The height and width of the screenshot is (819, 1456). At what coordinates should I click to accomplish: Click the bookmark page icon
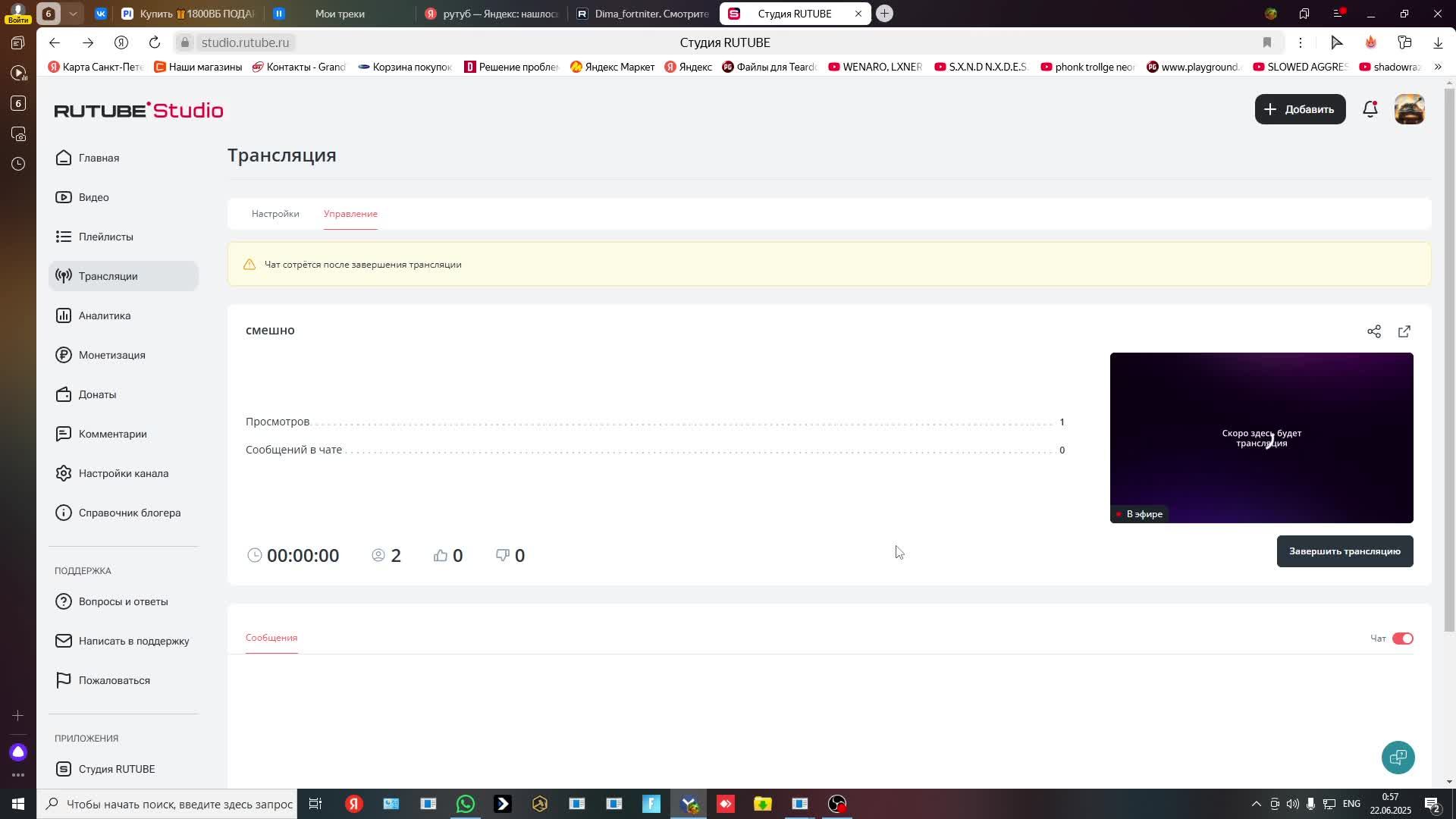(x=1267, y=42)
